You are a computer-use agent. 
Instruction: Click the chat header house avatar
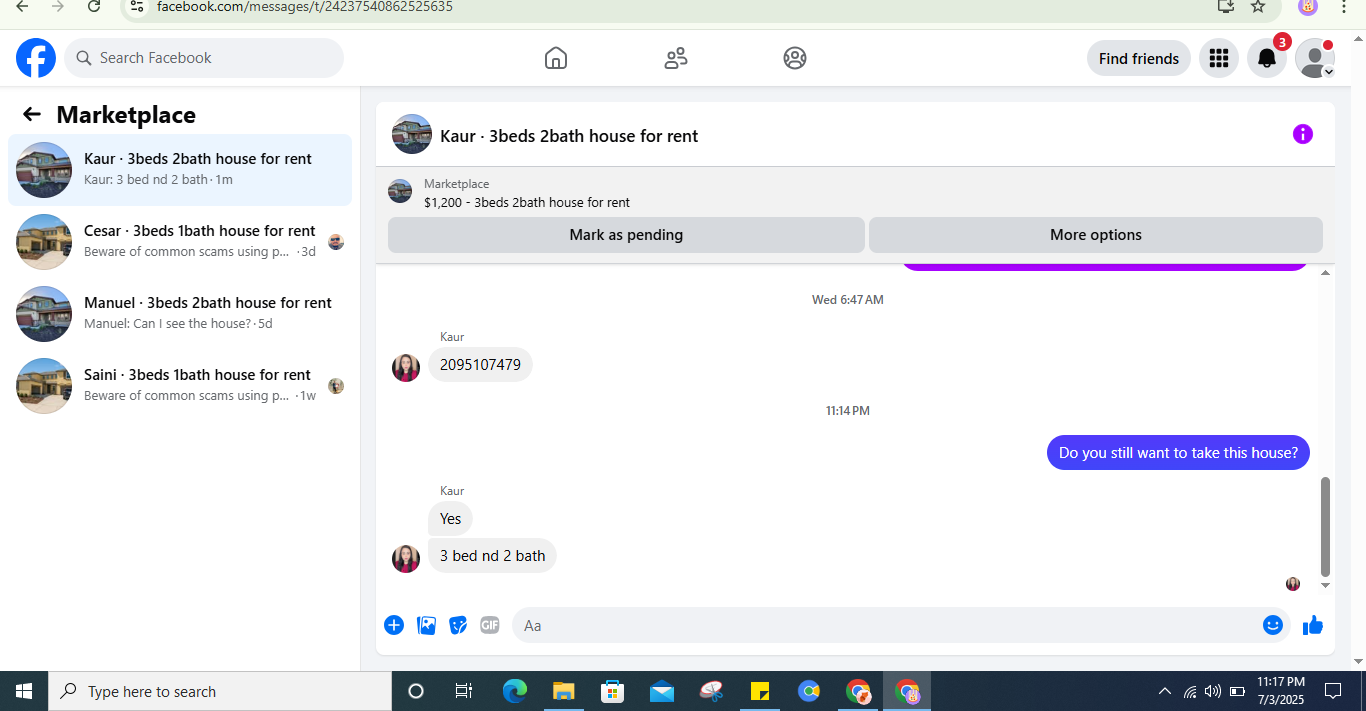click(412, 134)
